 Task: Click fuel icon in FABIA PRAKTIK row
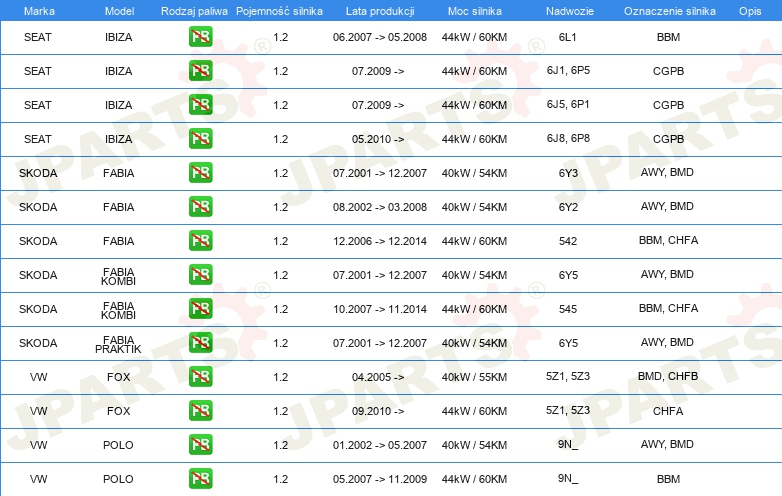pos(200,343)
